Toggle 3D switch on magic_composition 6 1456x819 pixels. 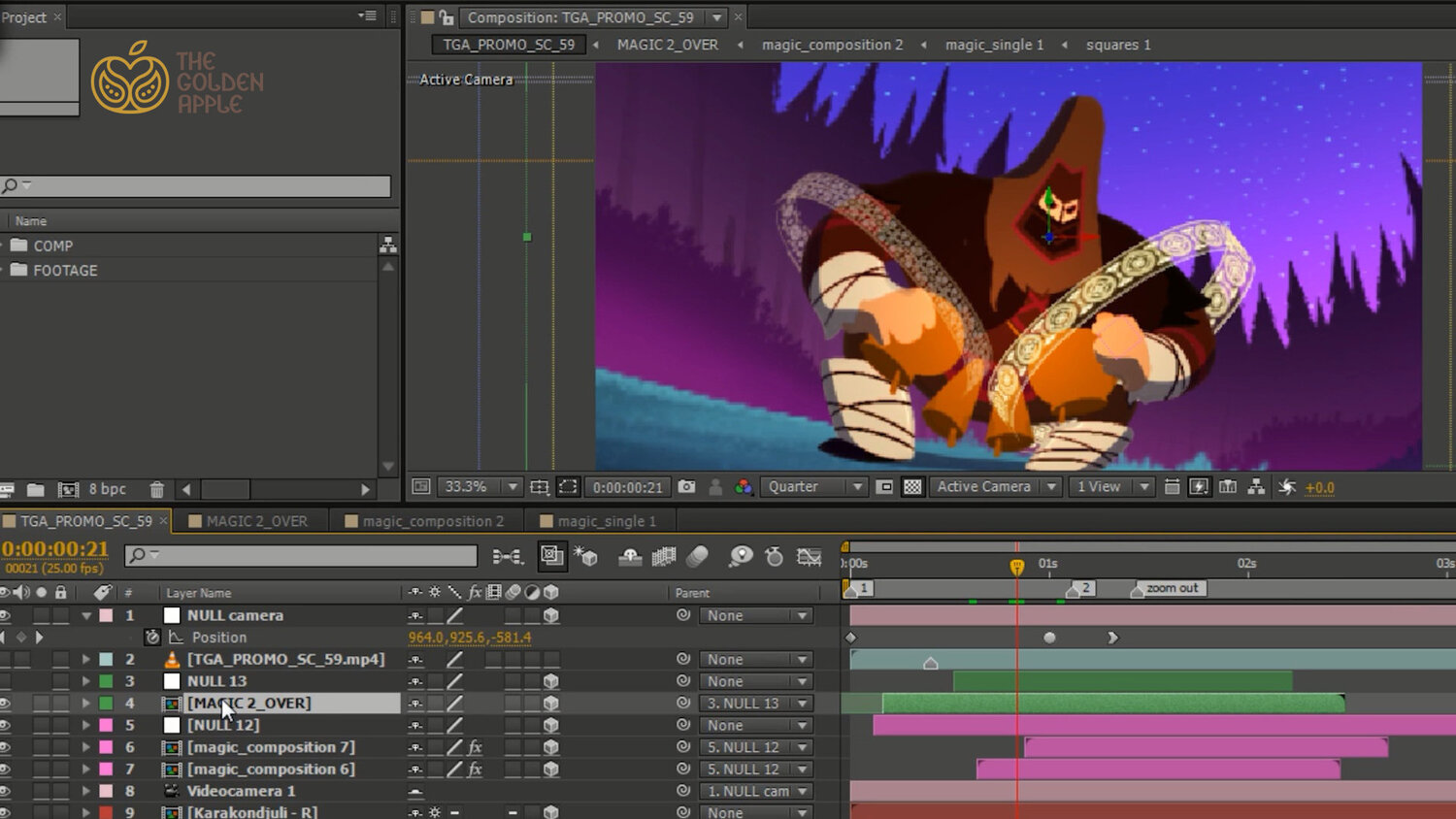click(551, 770)
